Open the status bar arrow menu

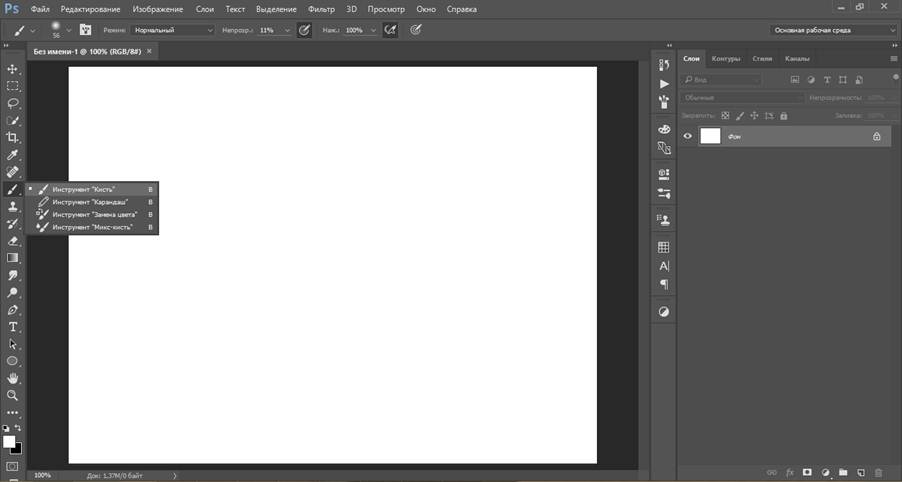pyautogui.click(x=175, y=476)
